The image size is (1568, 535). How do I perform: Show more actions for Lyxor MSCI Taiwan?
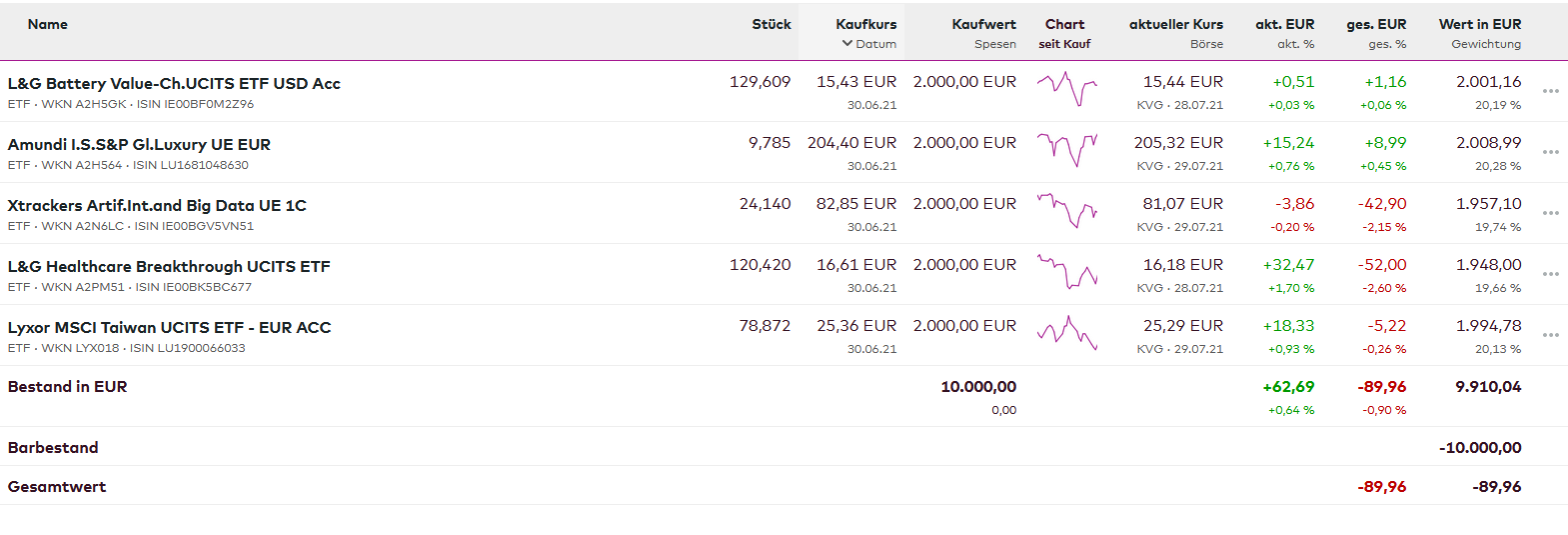click(1550, 335)
